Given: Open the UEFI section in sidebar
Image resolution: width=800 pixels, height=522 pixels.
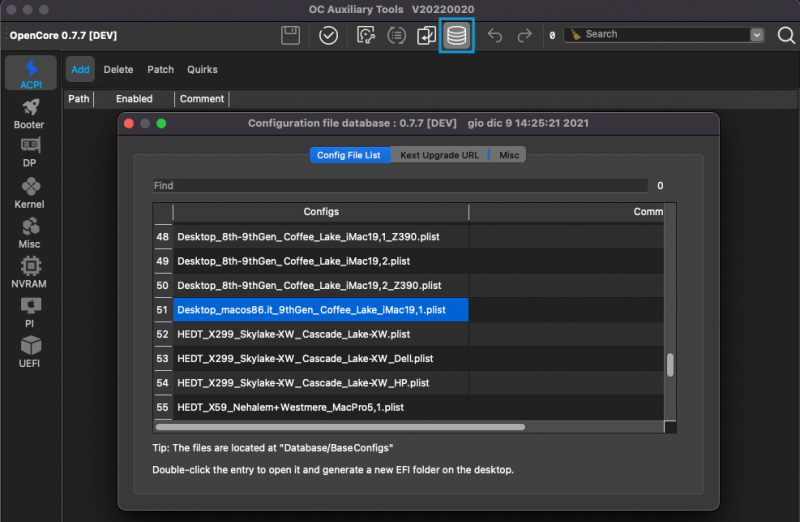Looking at the screenshot, I should click(29, 352).
